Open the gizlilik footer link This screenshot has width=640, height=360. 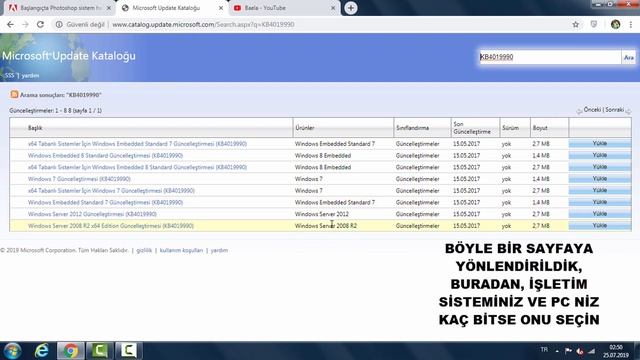[x=144, y=250]
